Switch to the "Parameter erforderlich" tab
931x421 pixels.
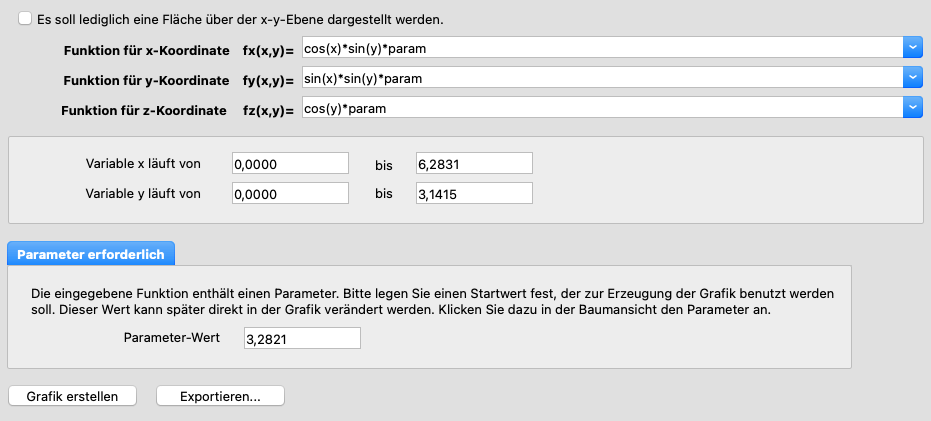[92, 254]
